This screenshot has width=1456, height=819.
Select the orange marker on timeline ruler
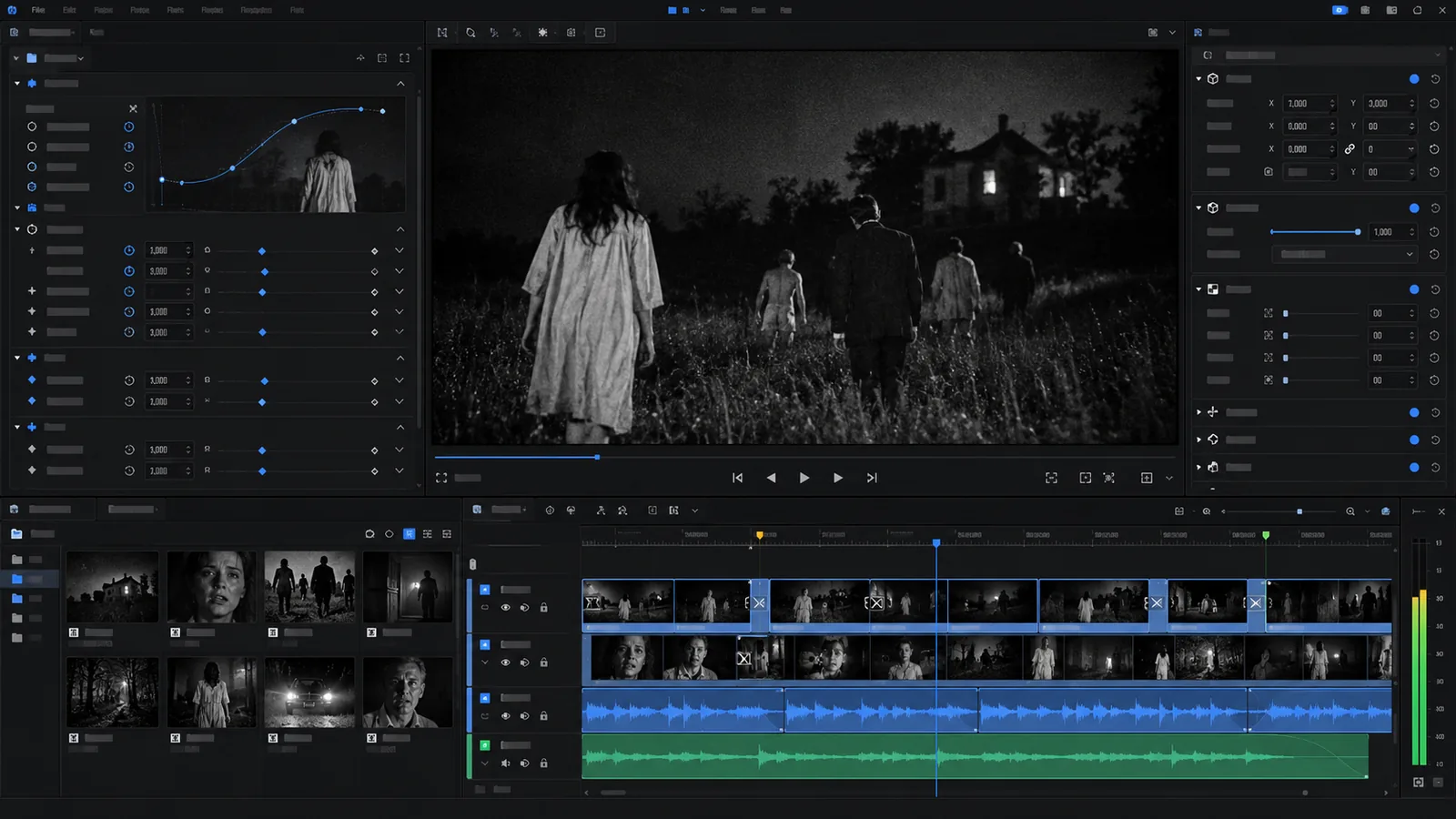coord(760,535)
